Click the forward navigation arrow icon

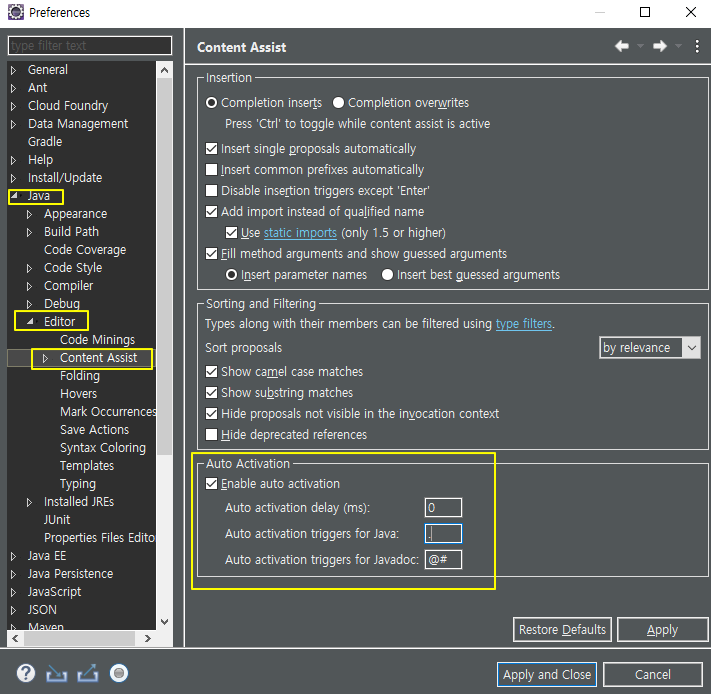click(660, 46)
